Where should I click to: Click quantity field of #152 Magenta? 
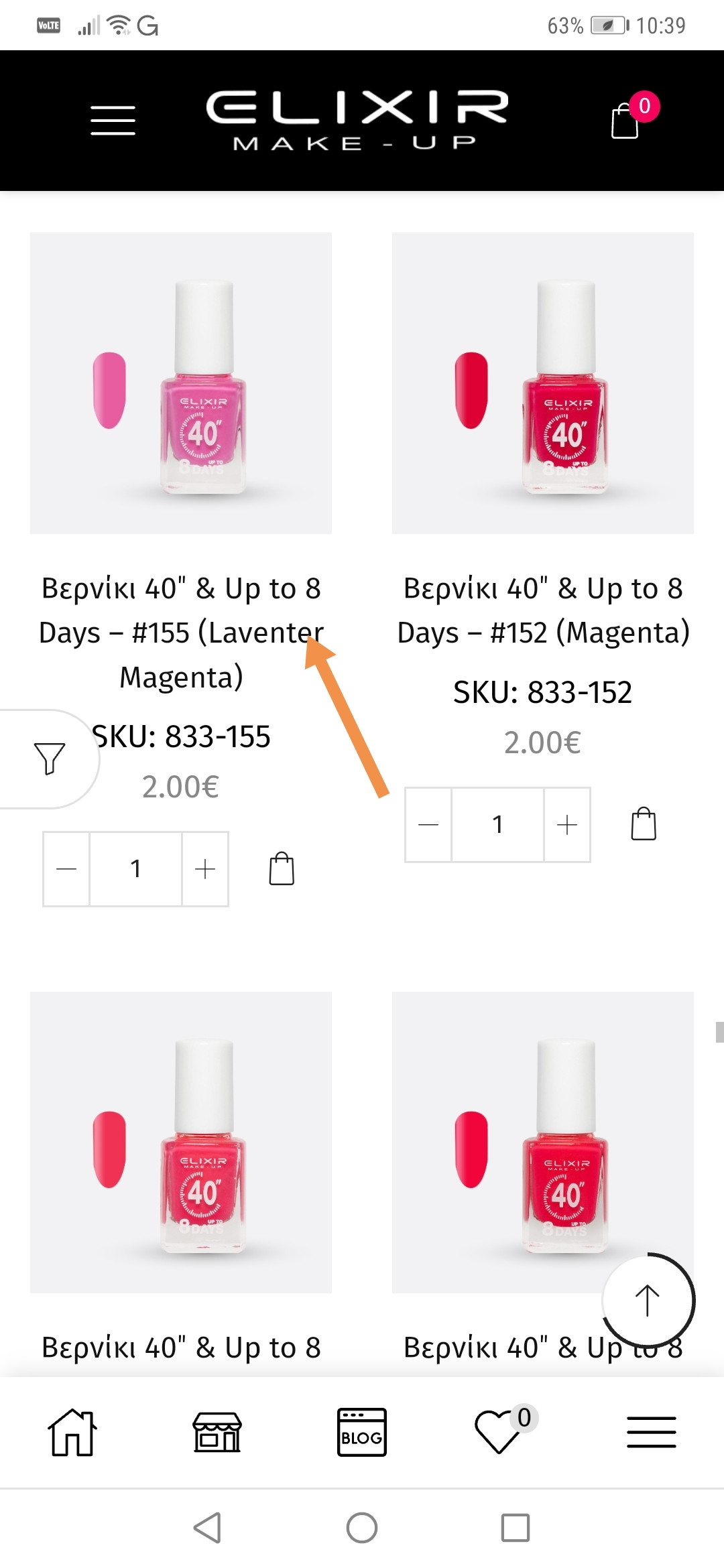pyautogui.click(x=497, y=824)
